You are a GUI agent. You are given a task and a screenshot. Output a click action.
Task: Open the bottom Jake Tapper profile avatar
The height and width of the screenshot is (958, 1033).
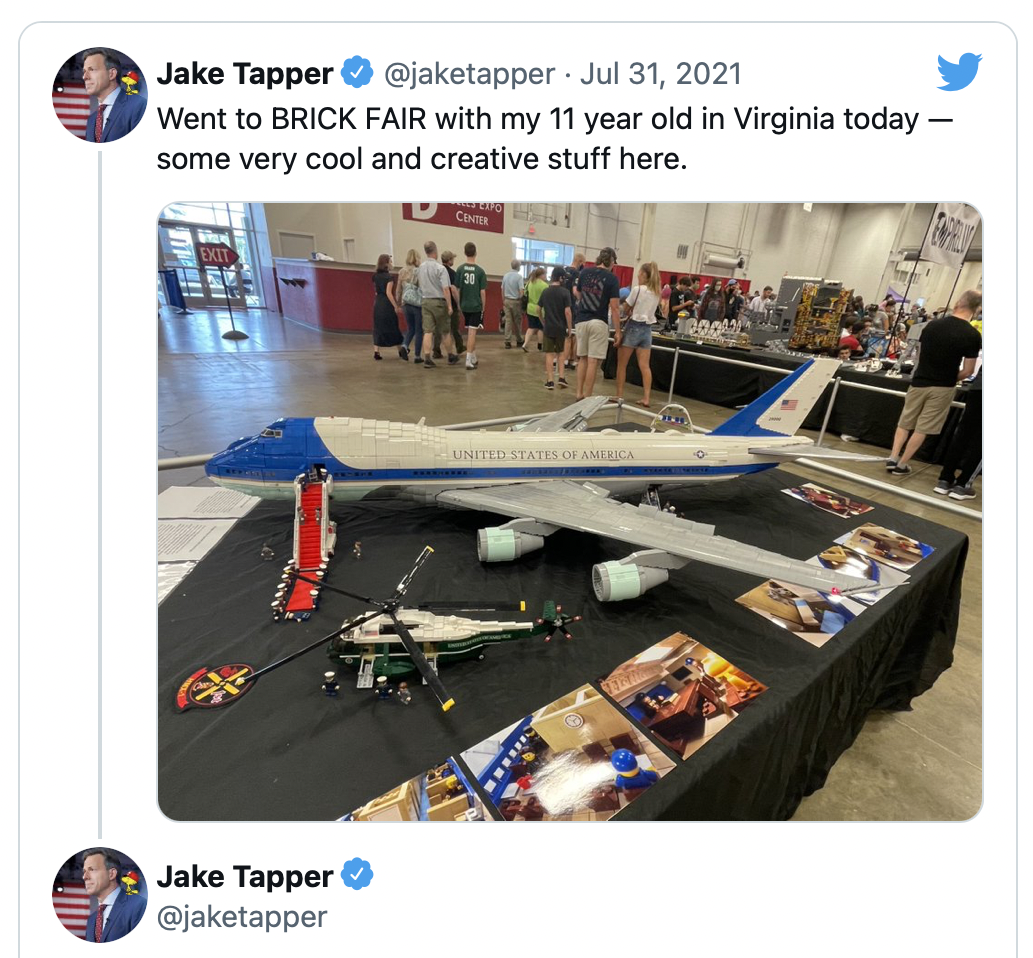100,895
